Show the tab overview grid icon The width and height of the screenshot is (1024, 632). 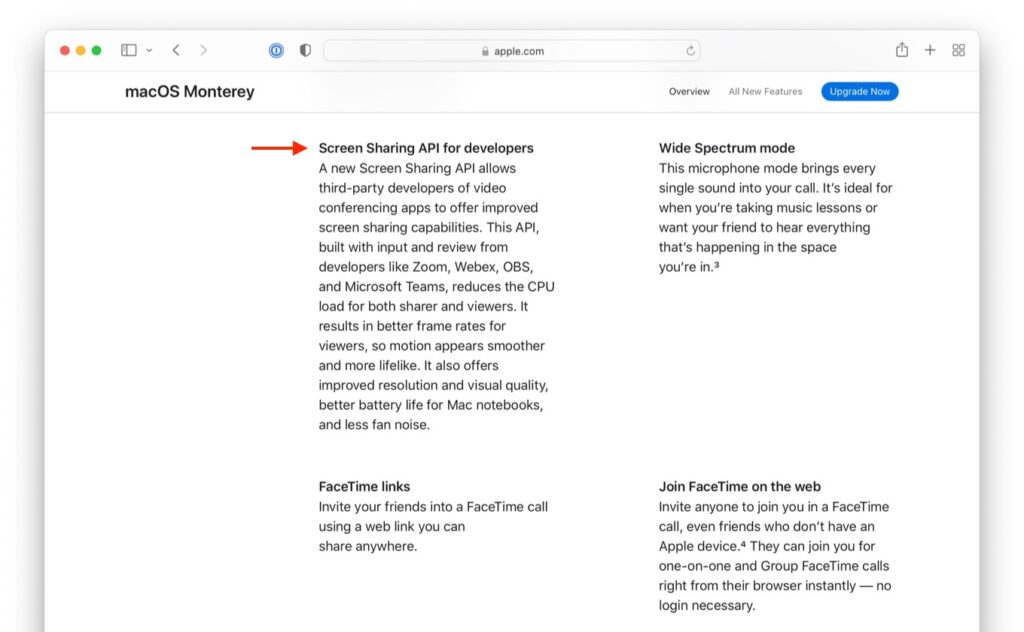(958, 49)
